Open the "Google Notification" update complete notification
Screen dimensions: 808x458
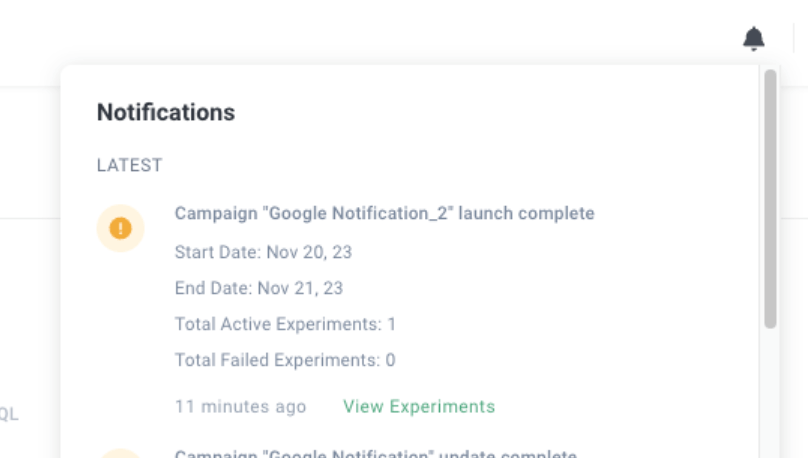point(376,454)
